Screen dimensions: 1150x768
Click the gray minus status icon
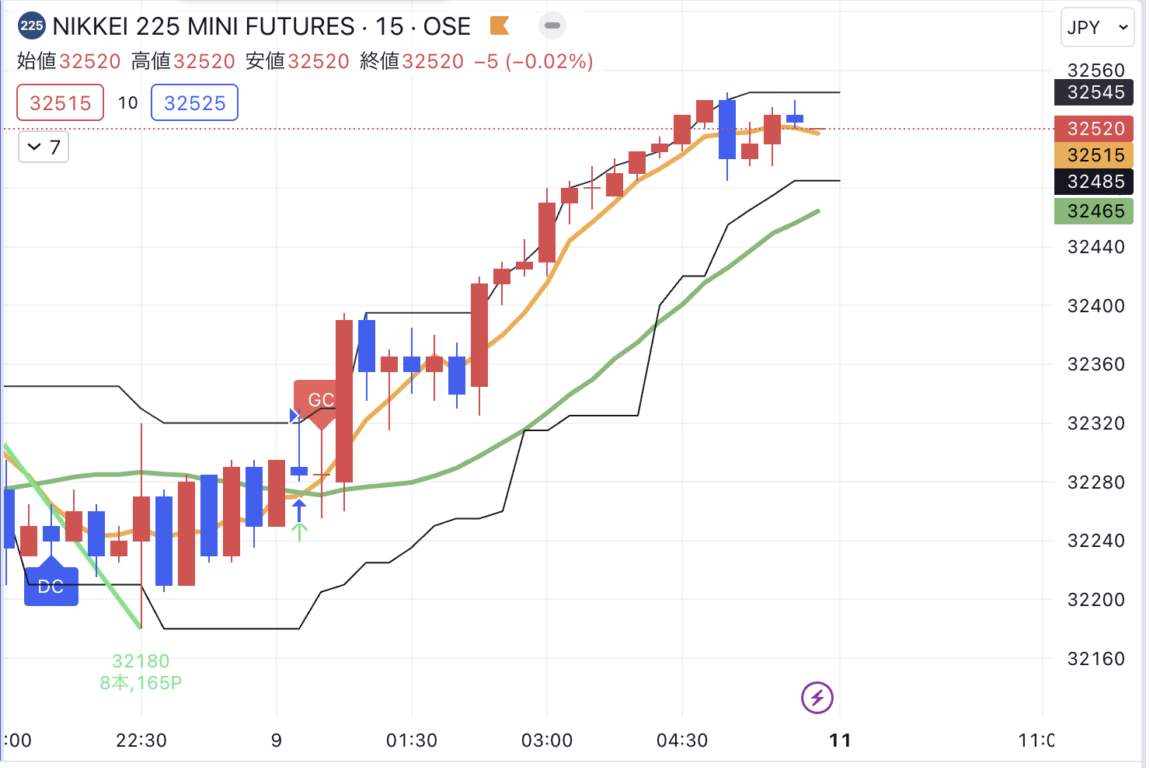click(553, 26)
